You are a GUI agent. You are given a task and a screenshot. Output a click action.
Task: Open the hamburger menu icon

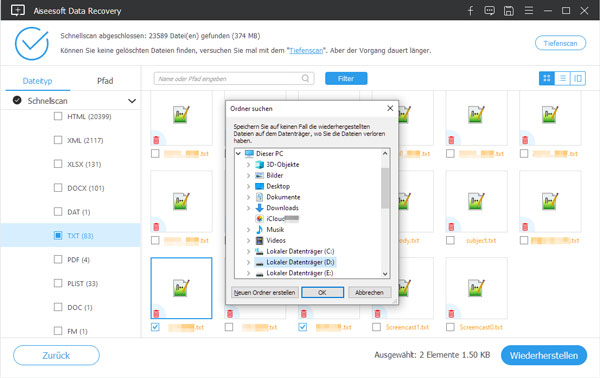coord(529,10)
